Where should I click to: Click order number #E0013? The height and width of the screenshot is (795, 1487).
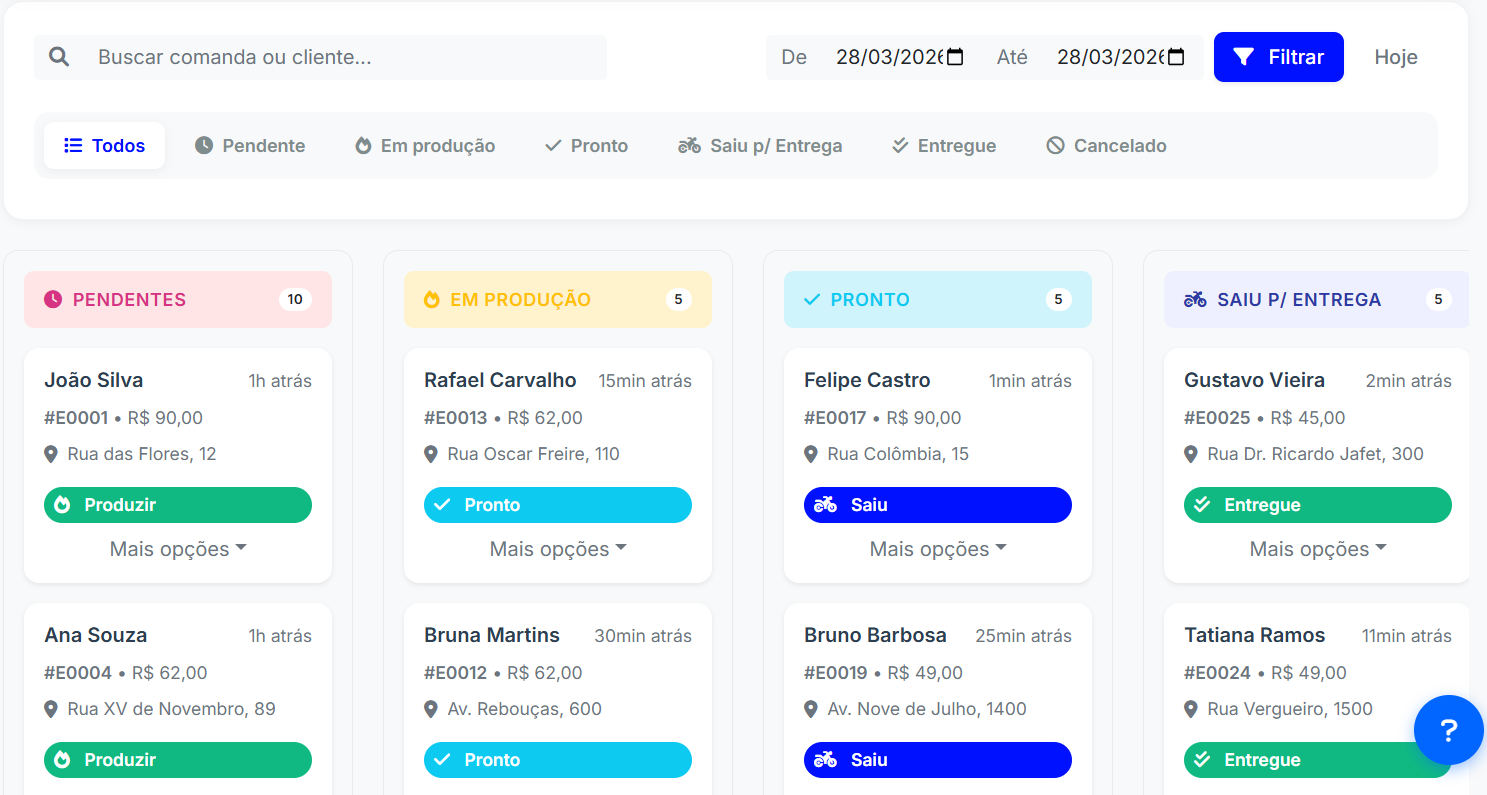point(456,418)
